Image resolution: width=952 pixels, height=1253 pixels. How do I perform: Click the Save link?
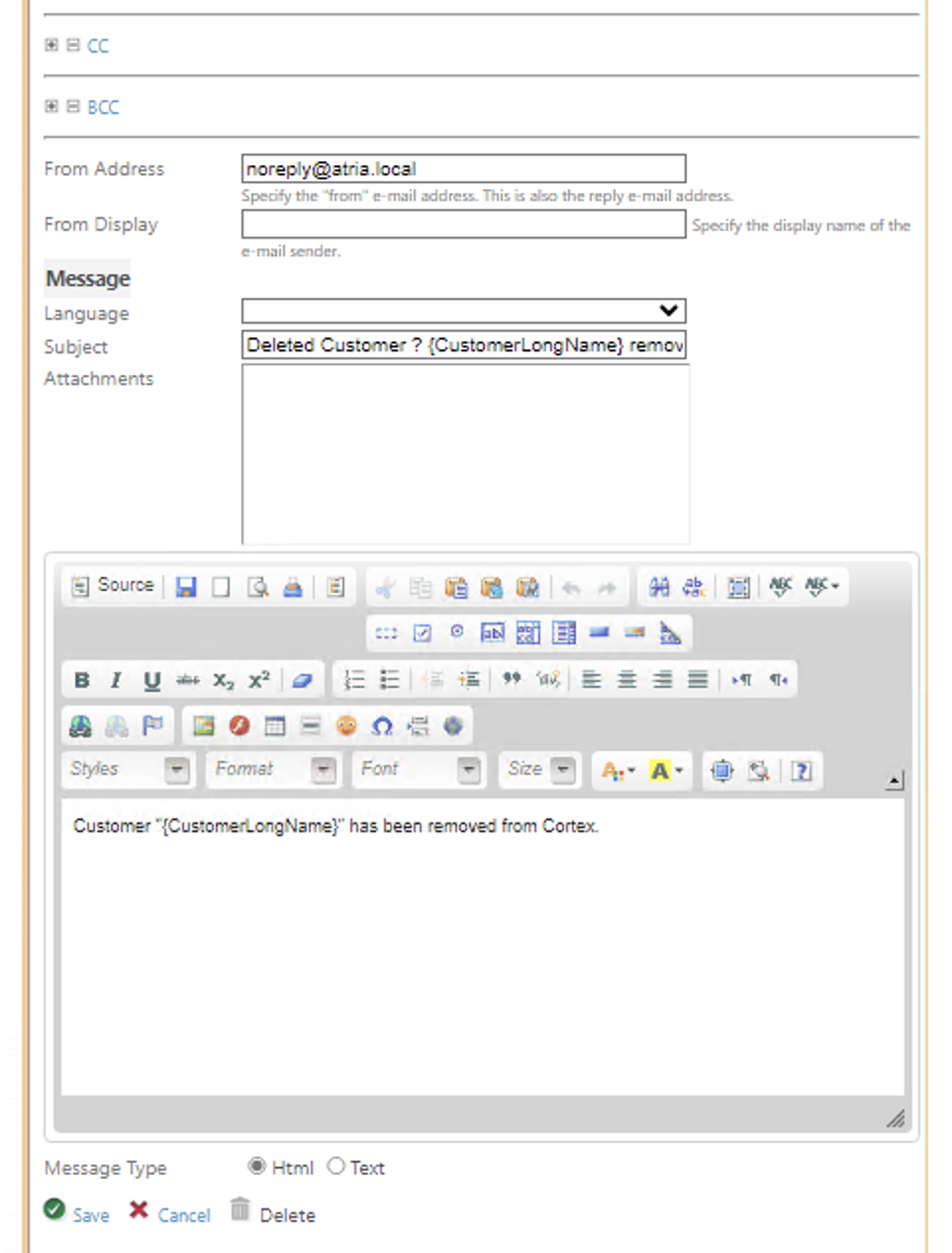(91, 1214)
